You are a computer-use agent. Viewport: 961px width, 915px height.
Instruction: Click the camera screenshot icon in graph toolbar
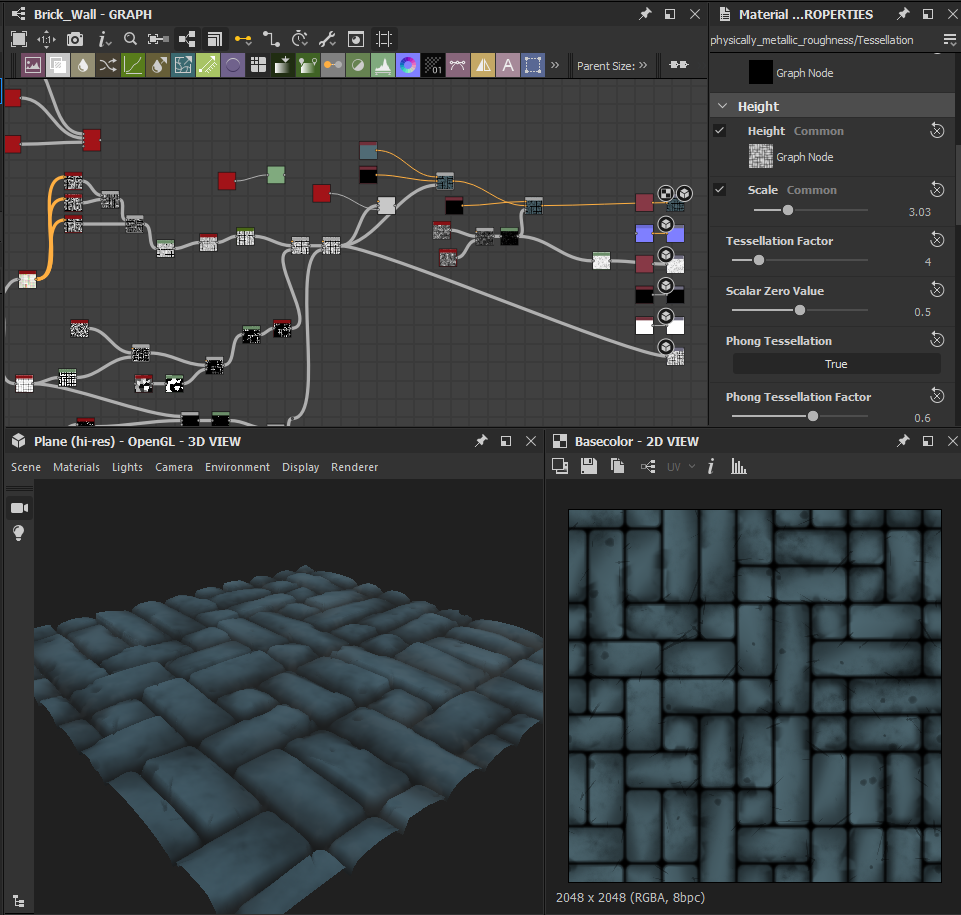pos(75,39)
